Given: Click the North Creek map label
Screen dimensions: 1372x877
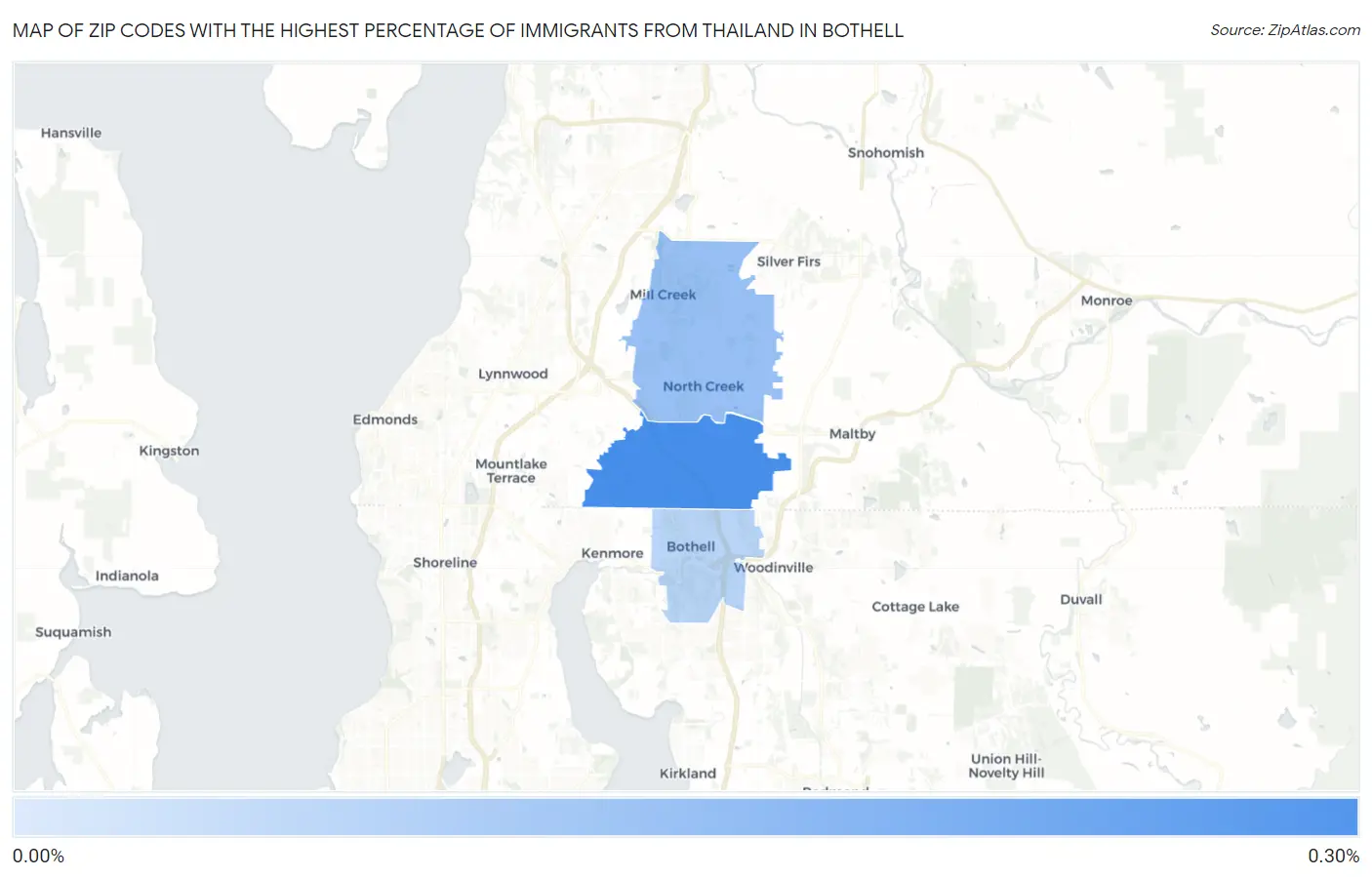Looking at the screenshot, I should [x=703, y=386].
